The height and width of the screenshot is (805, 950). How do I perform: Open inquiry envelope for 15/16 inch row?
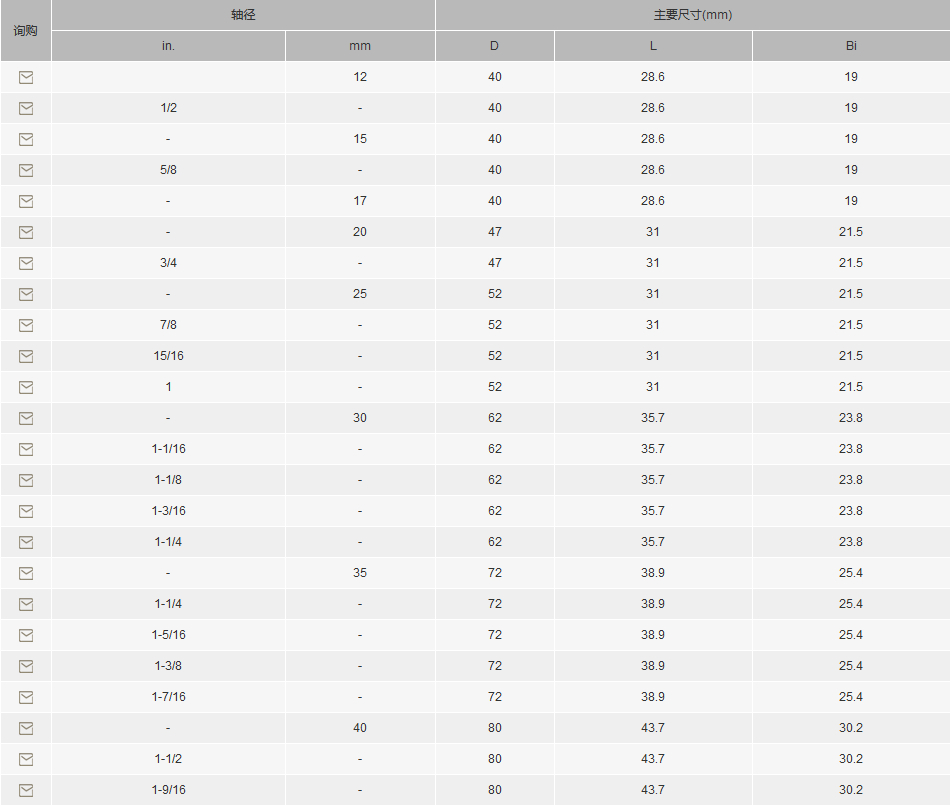pos(26,356)
